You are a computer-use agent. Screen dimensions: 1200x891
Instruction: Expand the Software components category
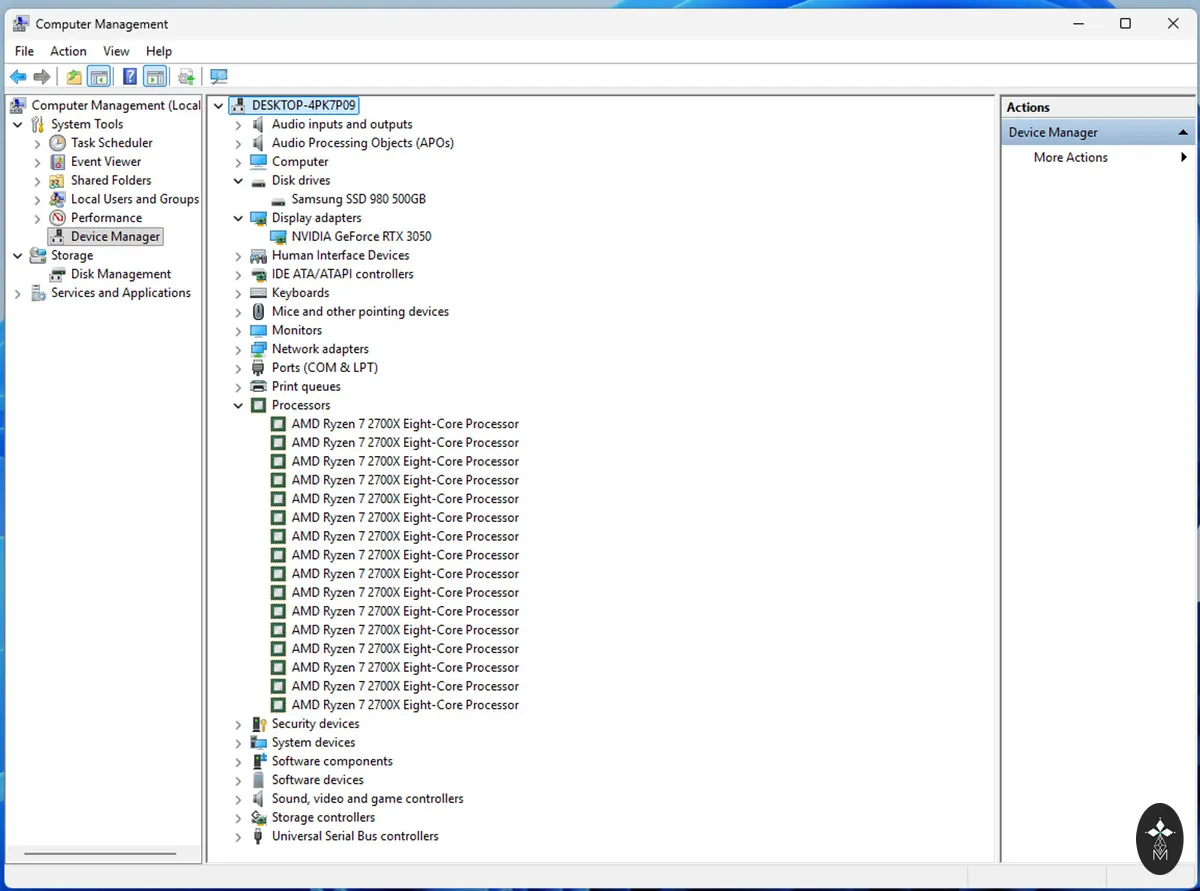238,762
